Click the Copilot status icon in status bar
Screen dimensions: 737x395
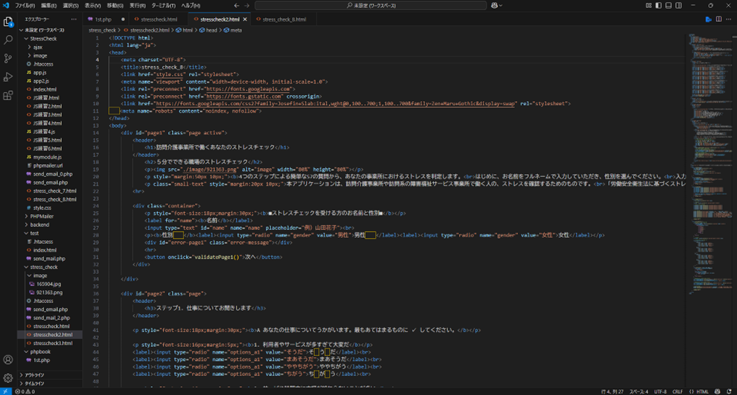(718, 391)
